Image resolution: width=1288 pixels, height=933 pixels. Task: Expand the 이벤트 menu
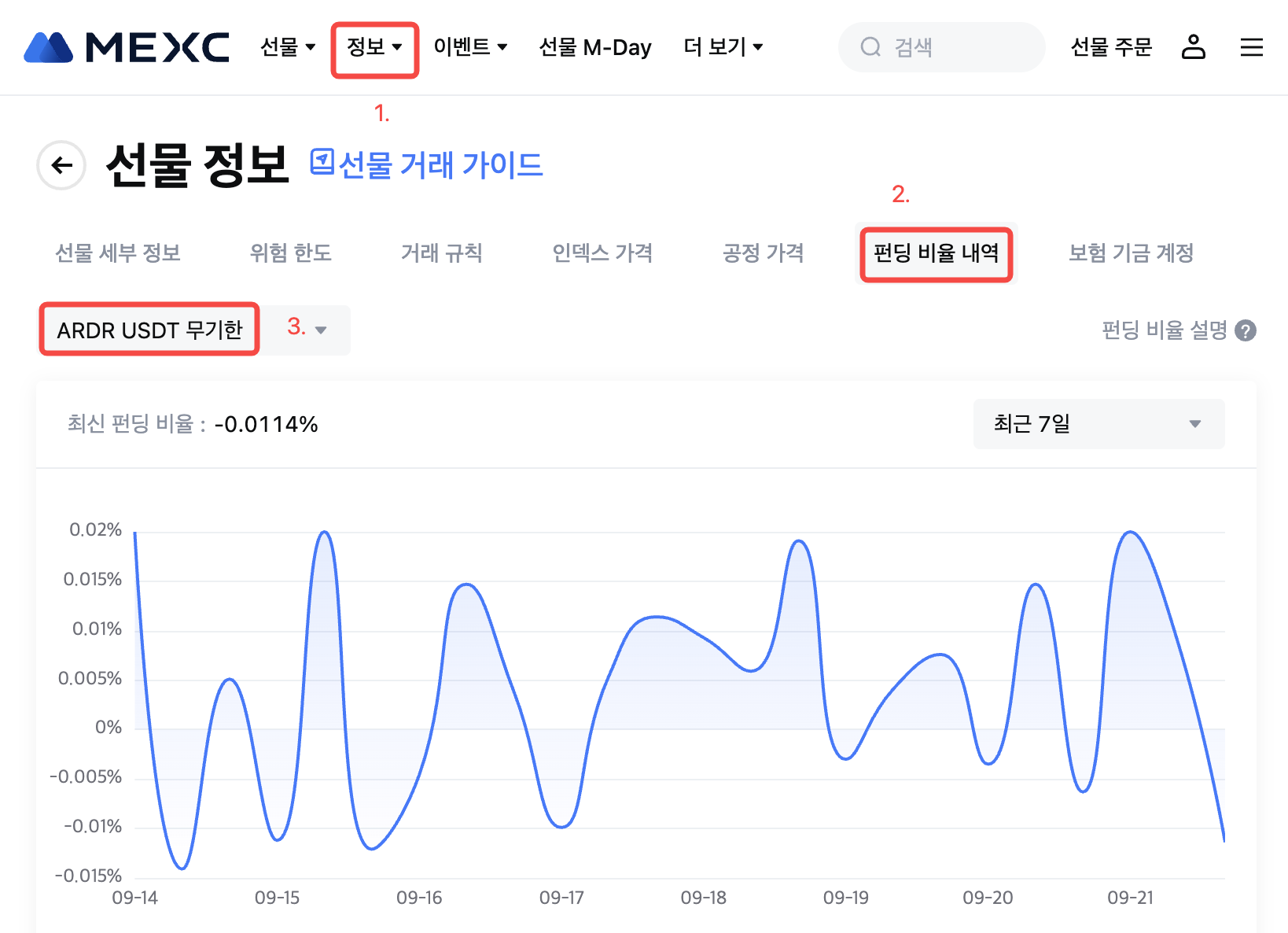click(470, 47)
